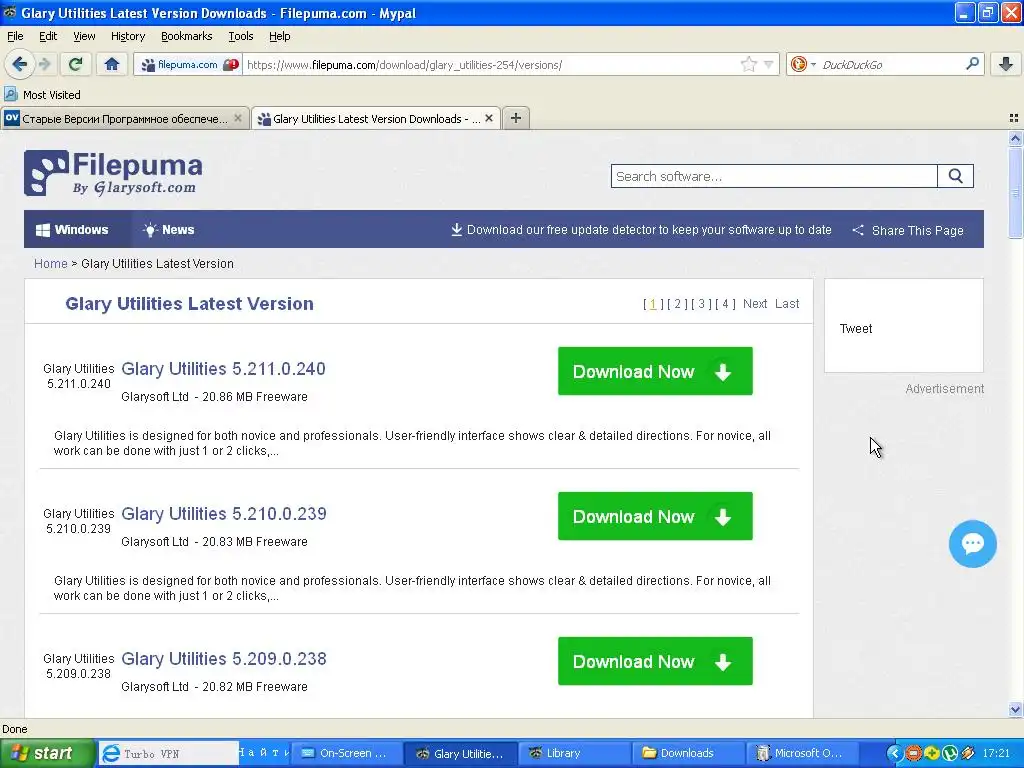
Task: Bookmark this page with the star icon
Action: 748,64
